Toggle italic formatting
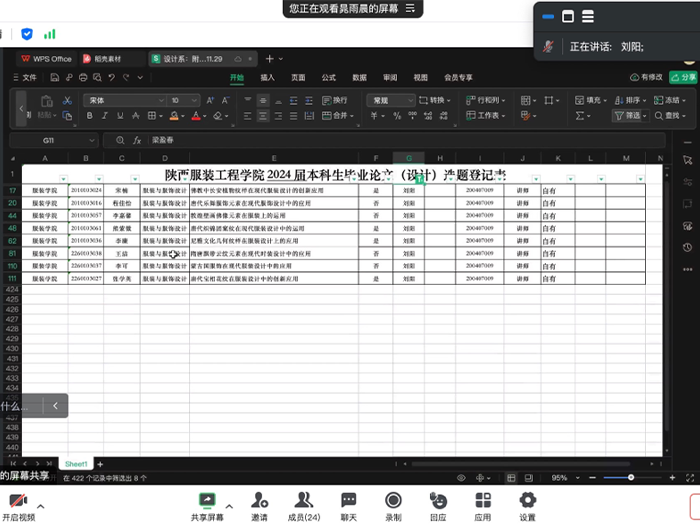Viewport: 700px width, 525px height. [x=104, y=116]
